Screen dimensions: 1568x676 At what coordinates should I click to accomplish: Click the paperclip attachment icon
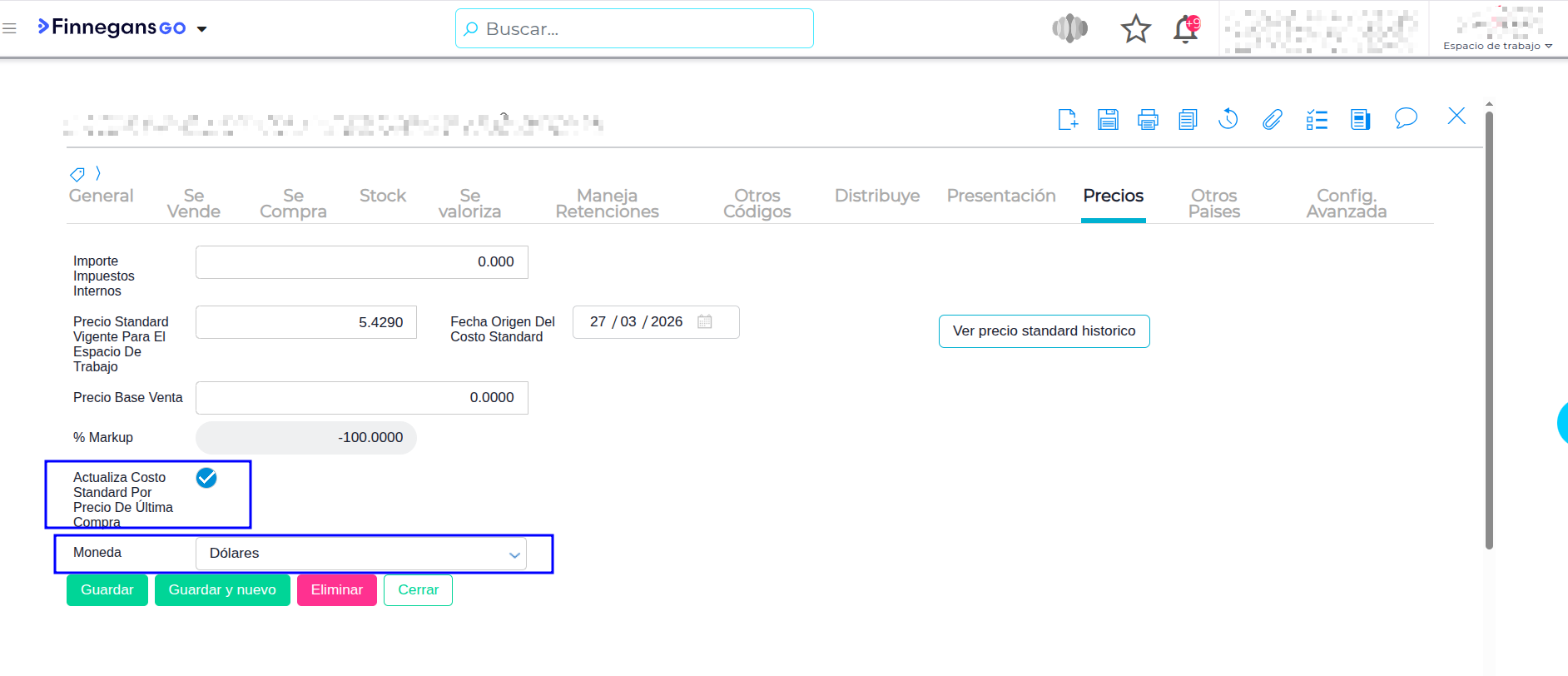point(1272,120)
